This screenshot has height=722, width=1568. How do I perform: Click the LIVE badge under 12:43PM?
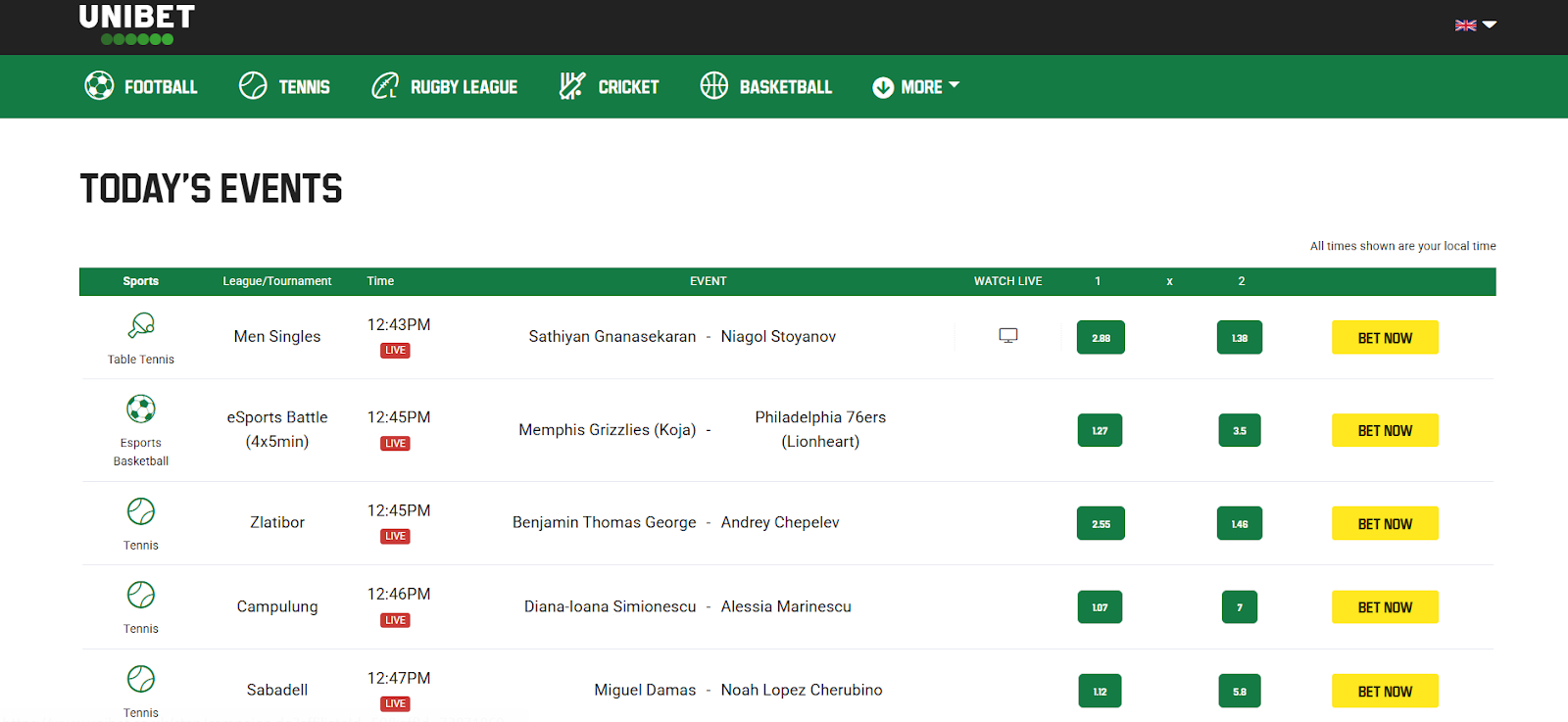tap(395, 350)
